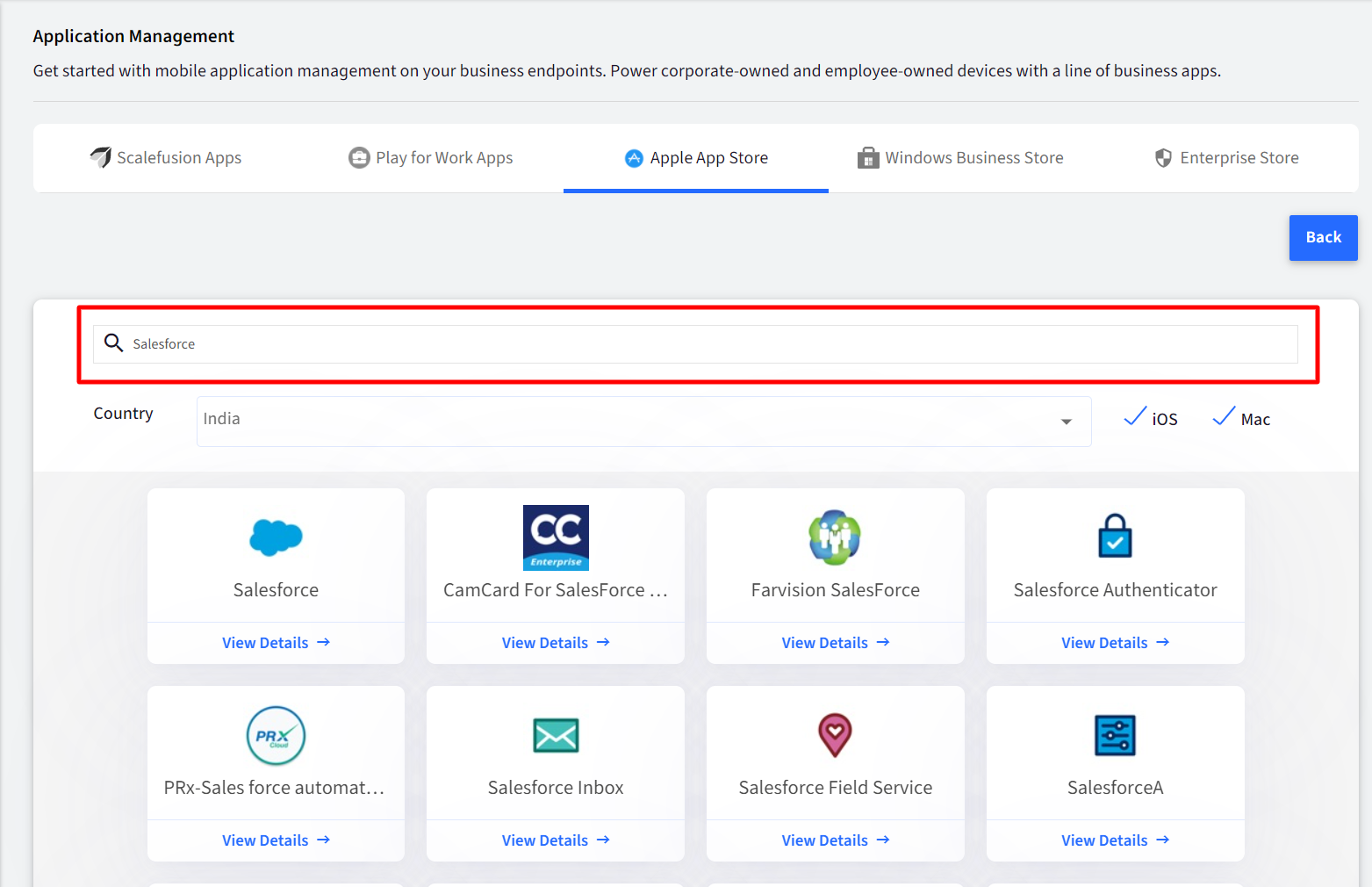This screenshot has height=887, width=1372.
Task: Click arrow next to SalesforceA View Details
Action: click(x=1163, y=840)
